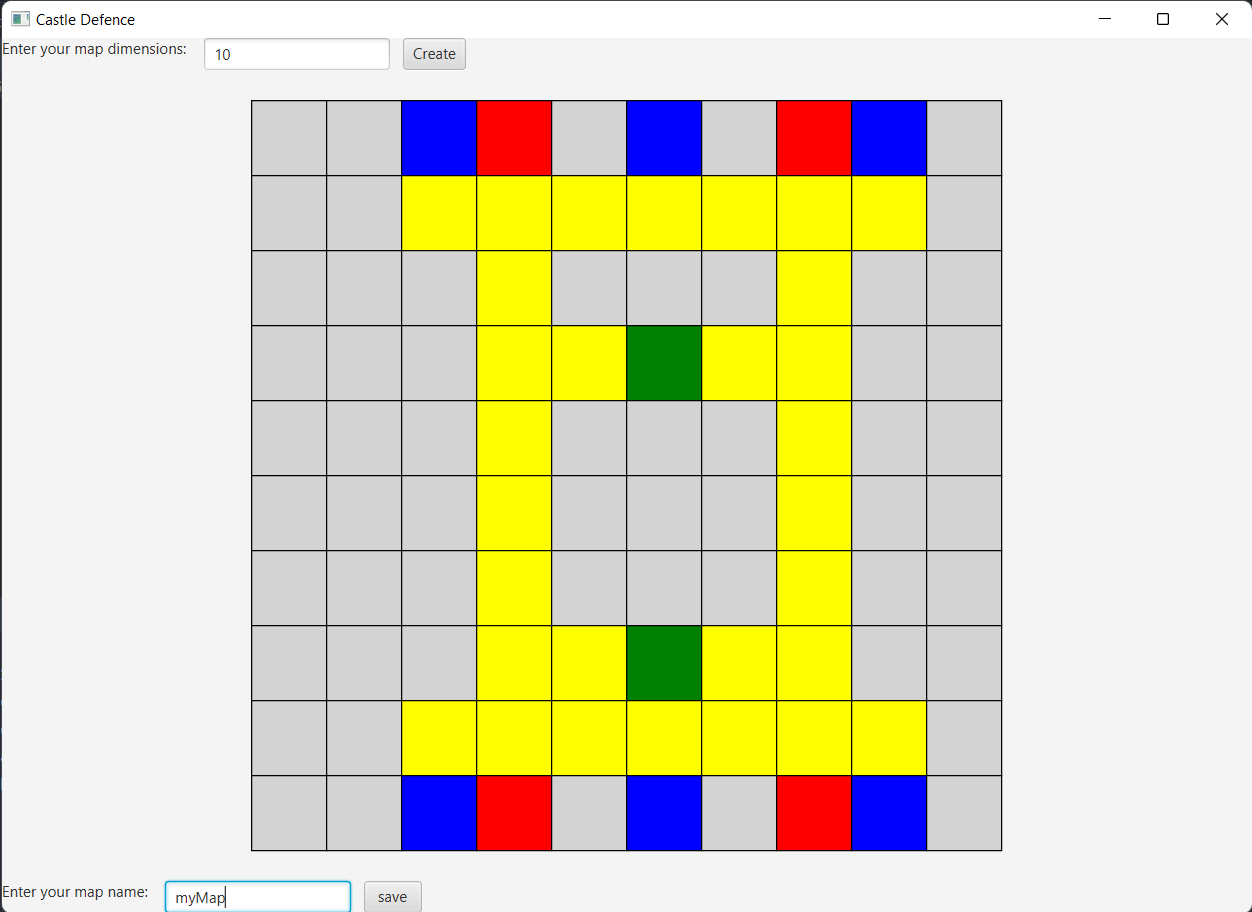Click a yellow tile in the bottom path row

[589, 737]
